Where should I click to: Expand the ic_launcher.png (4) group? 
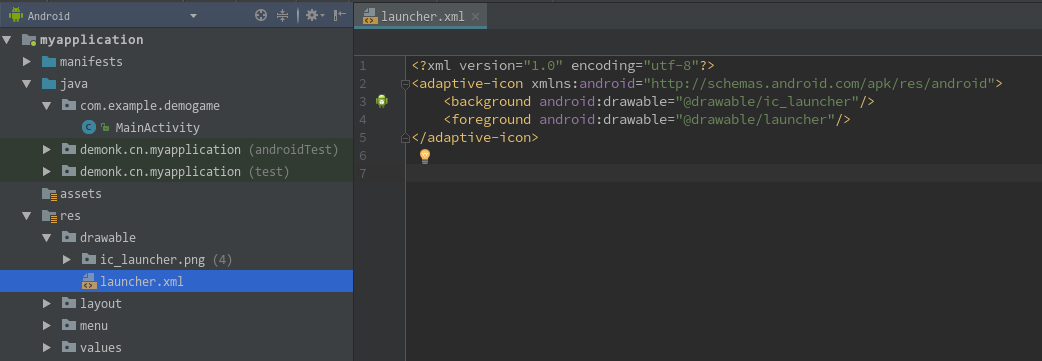tap(67, 259)
